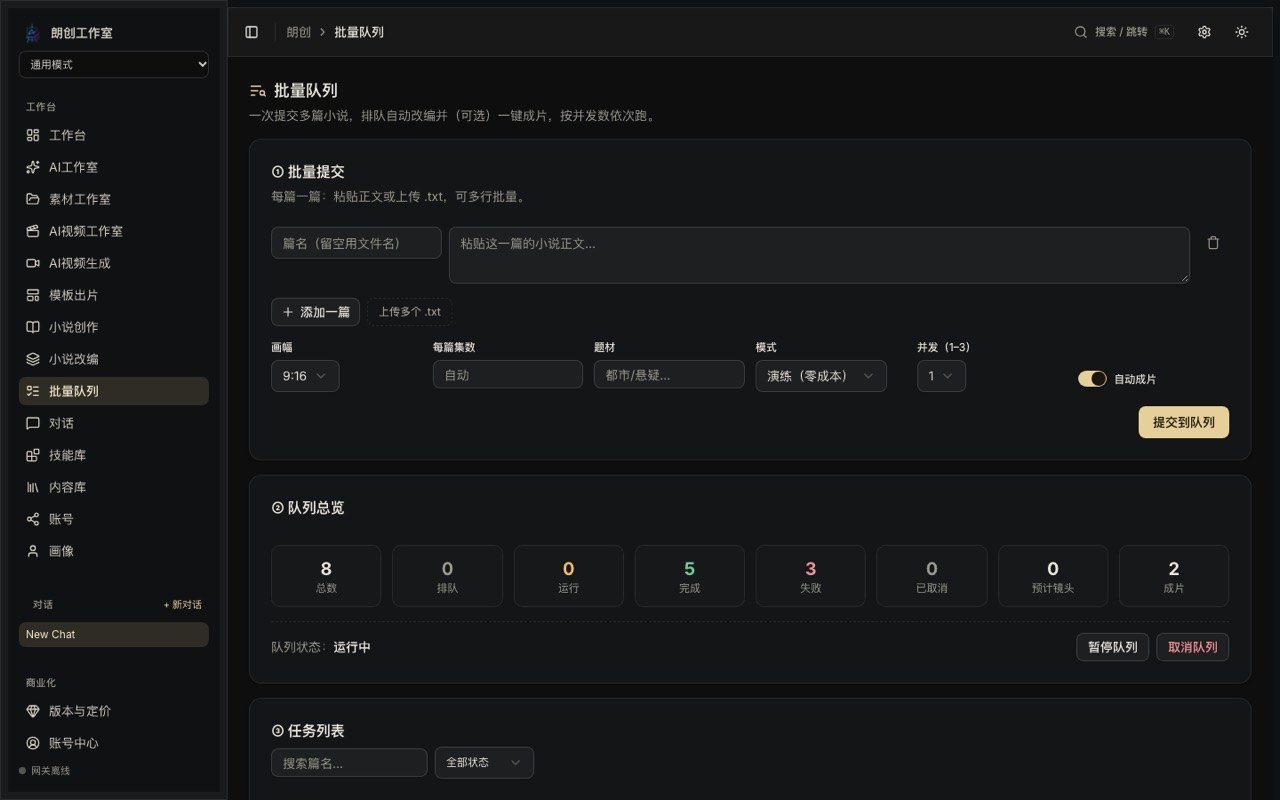This screenshot has width=1280, height=800.
Task: Click the 完成 5 stat card
Action: tap(689, 576)
